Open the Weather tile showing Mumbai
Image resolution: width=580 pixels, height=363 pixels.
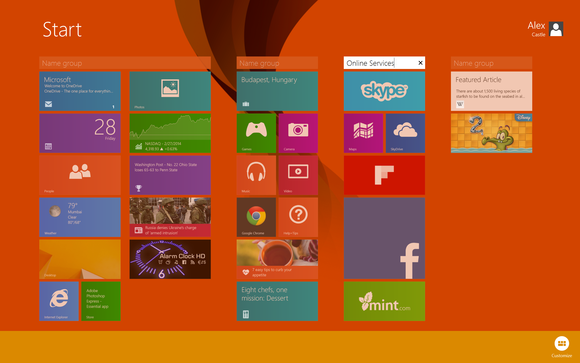[x=80, y=217]
